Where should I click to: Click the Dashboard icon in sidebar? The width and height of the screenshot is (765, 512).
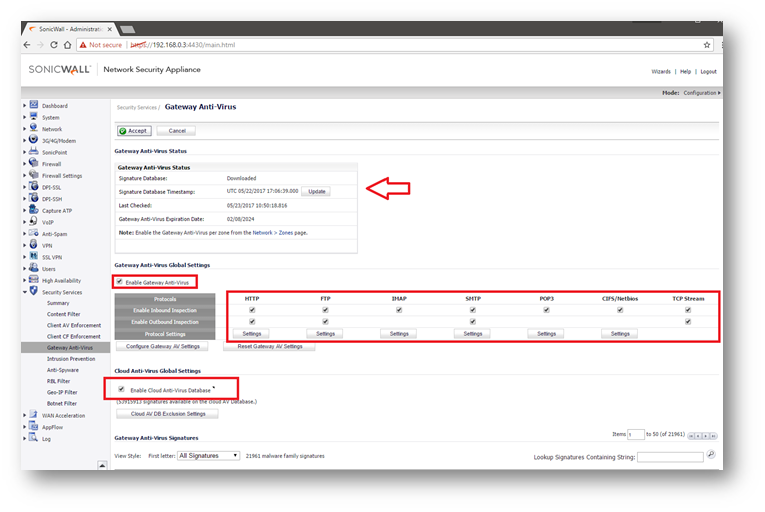[x=34, y=104]
